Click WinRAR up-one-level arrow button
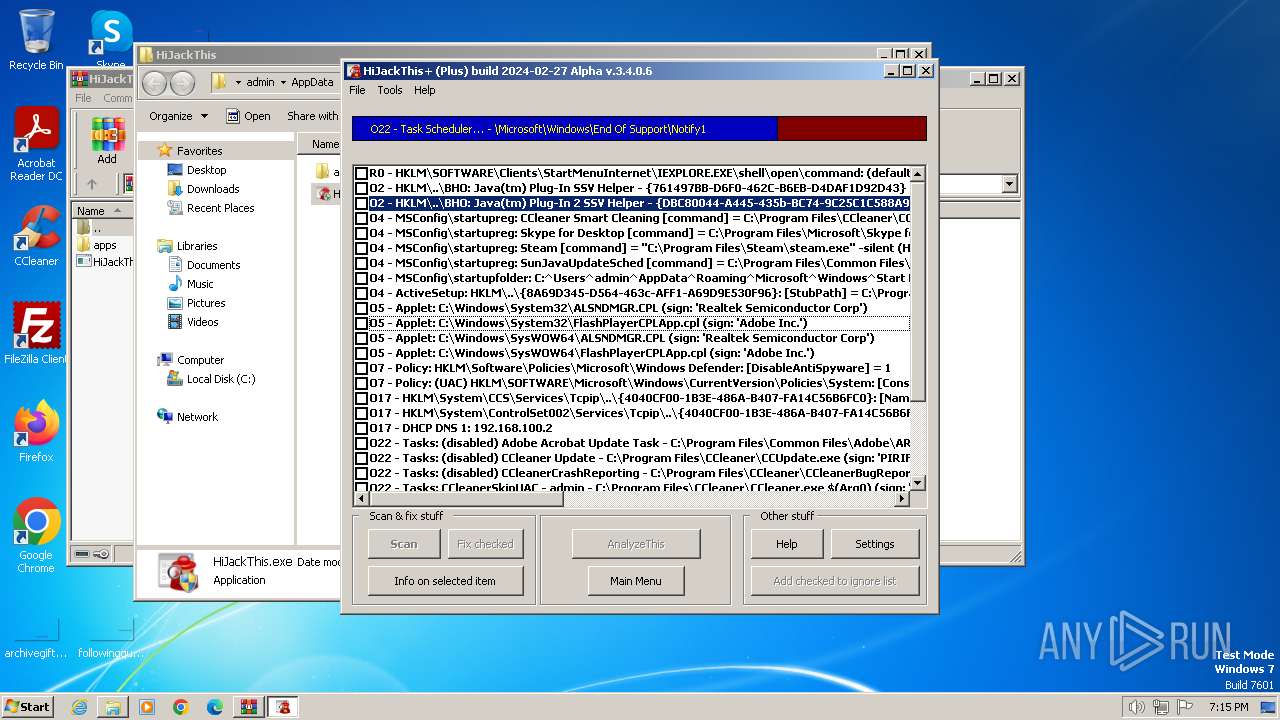This screenshot has height=720, width=1280. point(91,184)
